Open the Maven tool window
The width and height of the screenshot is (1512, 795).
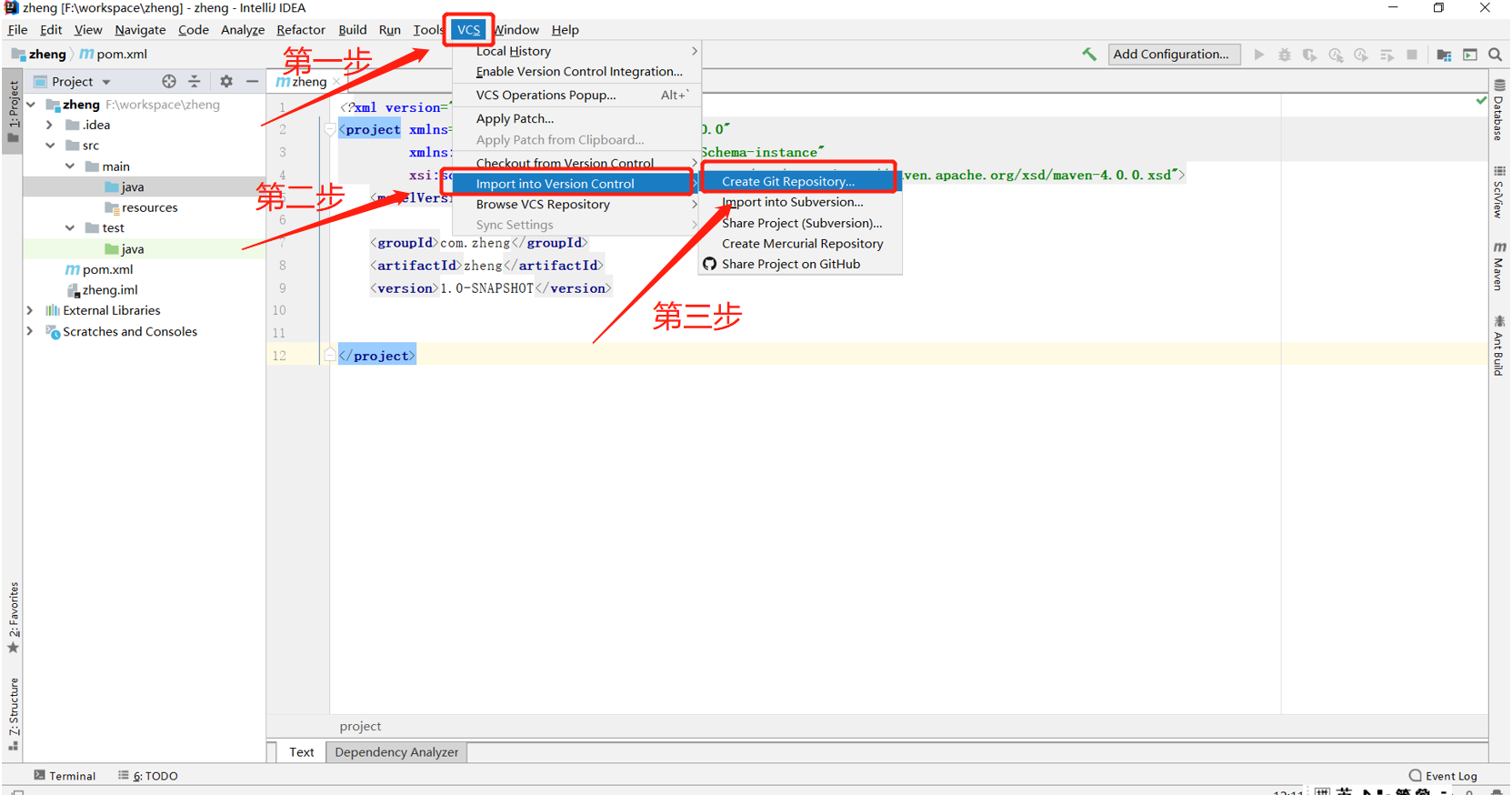click(1499, 267)
